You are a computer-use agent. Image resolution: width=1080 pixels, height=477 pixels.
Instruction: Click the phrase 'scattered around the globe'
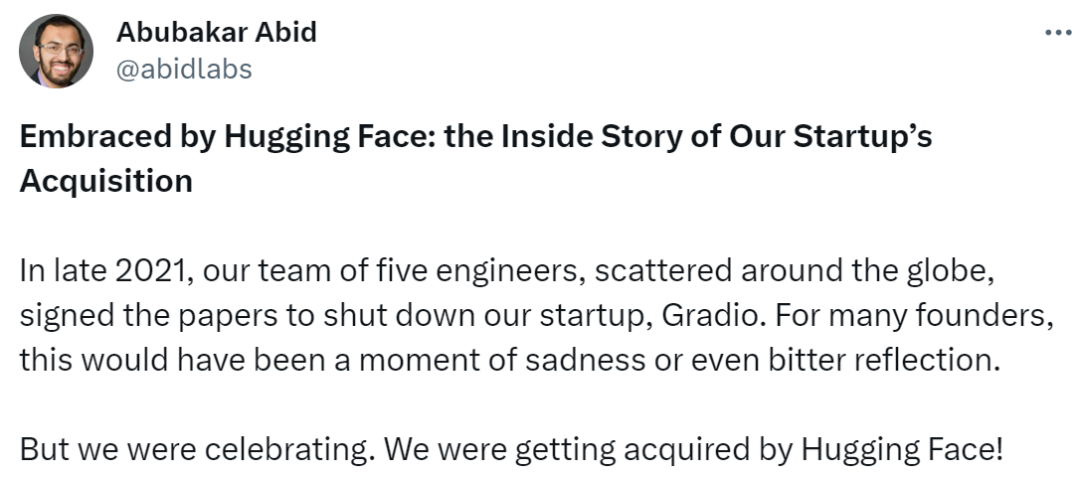pyautogui.click(x=795, y=271)
